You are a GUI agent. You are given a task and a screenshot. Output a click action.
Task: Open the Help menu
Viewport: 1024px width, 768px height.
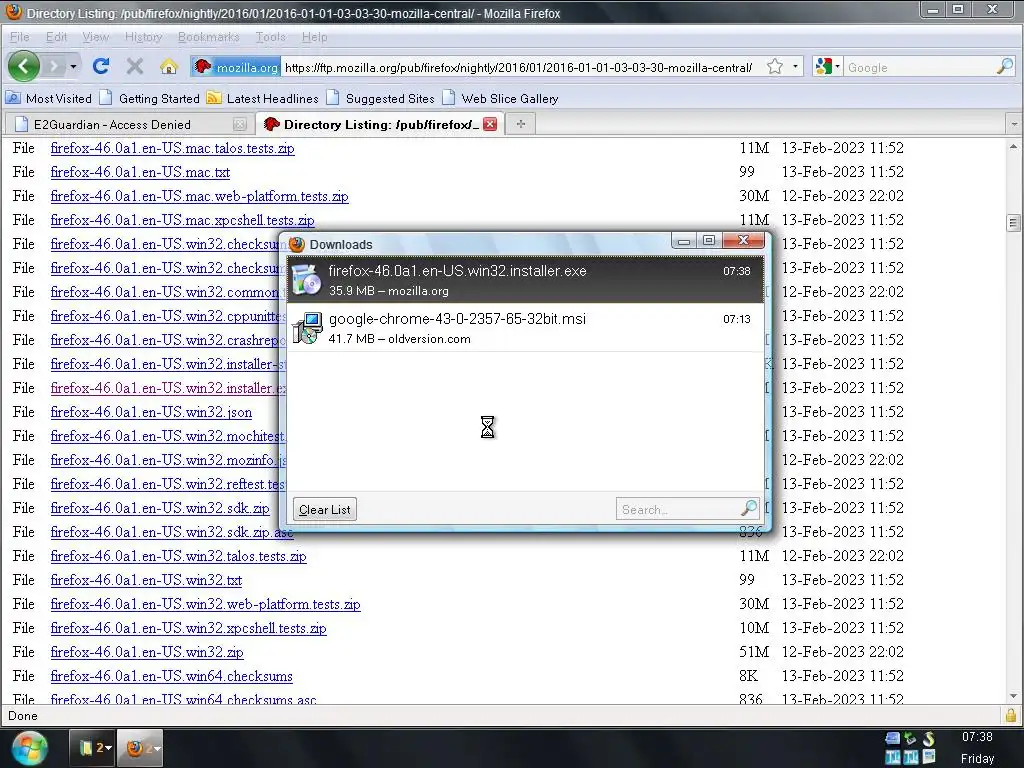click(314, 37)
